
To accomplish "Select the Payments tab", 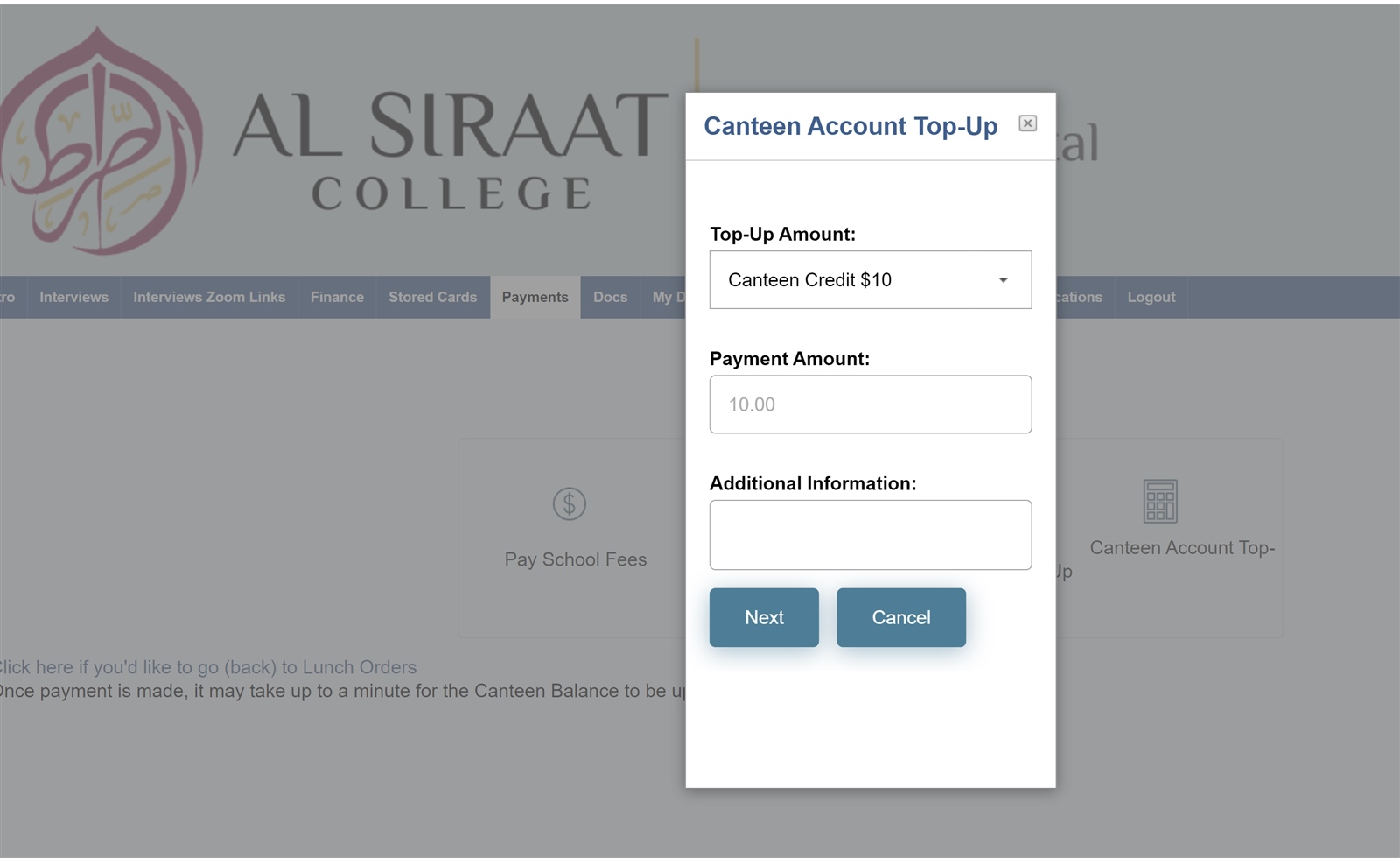I will (x=535, y=297).
